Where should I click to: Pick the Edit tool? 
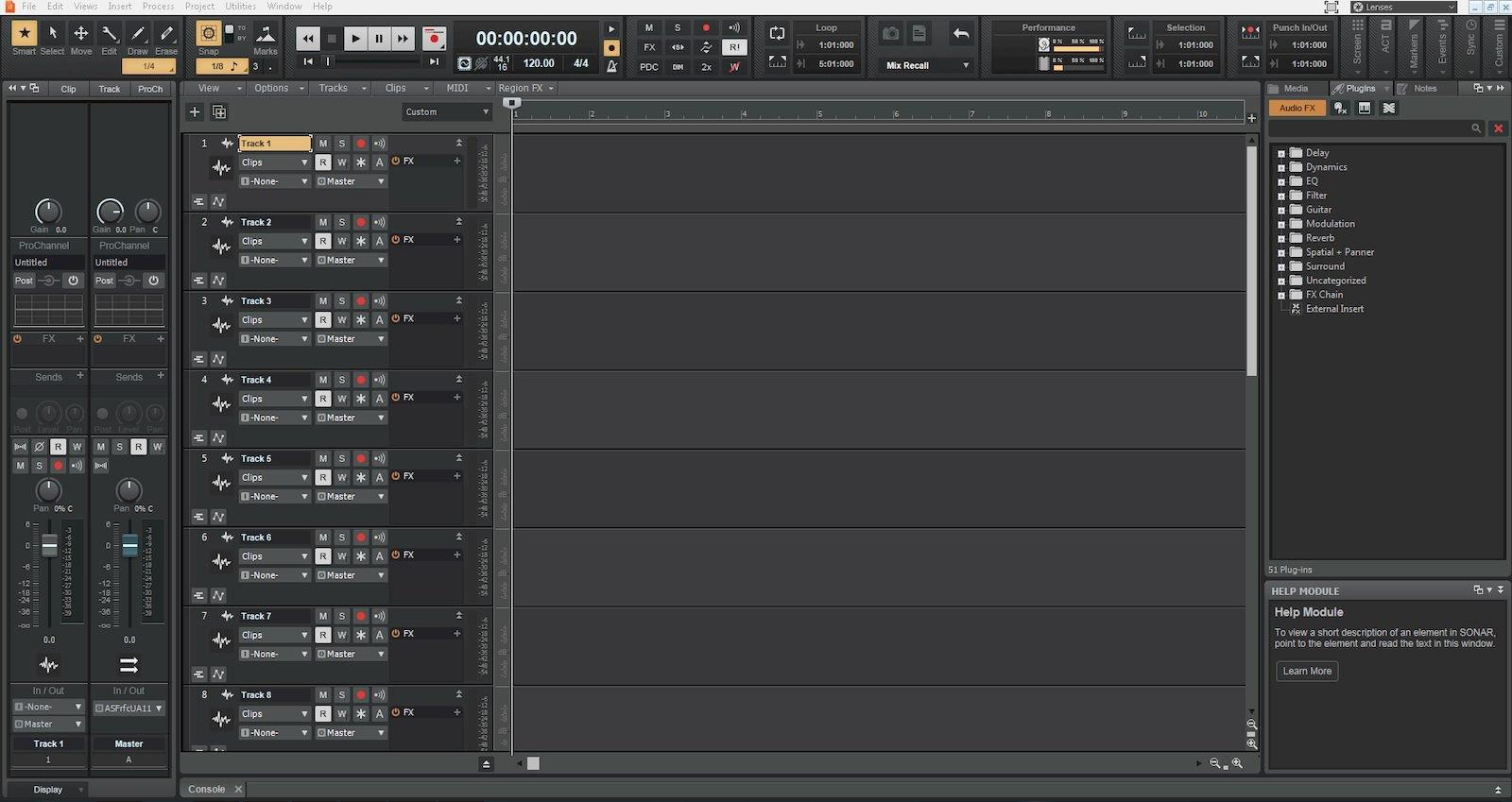pos(110,34)
